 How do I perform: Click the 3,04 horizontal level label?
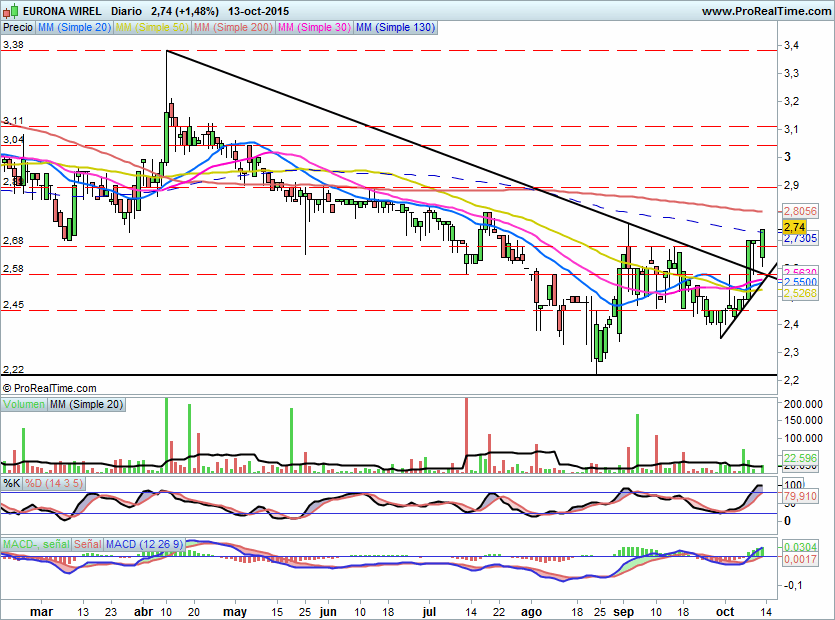pos(13,140)
